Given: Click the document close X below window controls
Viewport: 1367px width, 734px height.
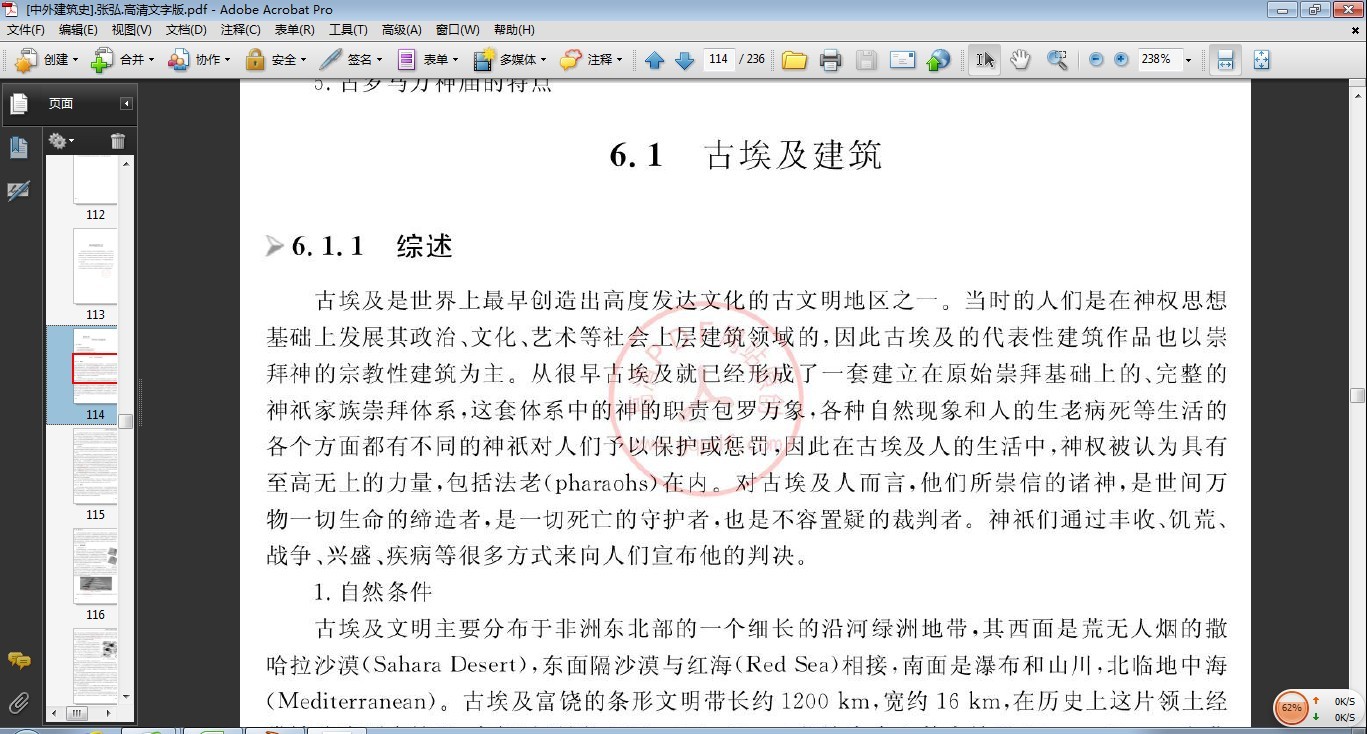Looking at the screenshot, I should click(x=1354, y=30).
